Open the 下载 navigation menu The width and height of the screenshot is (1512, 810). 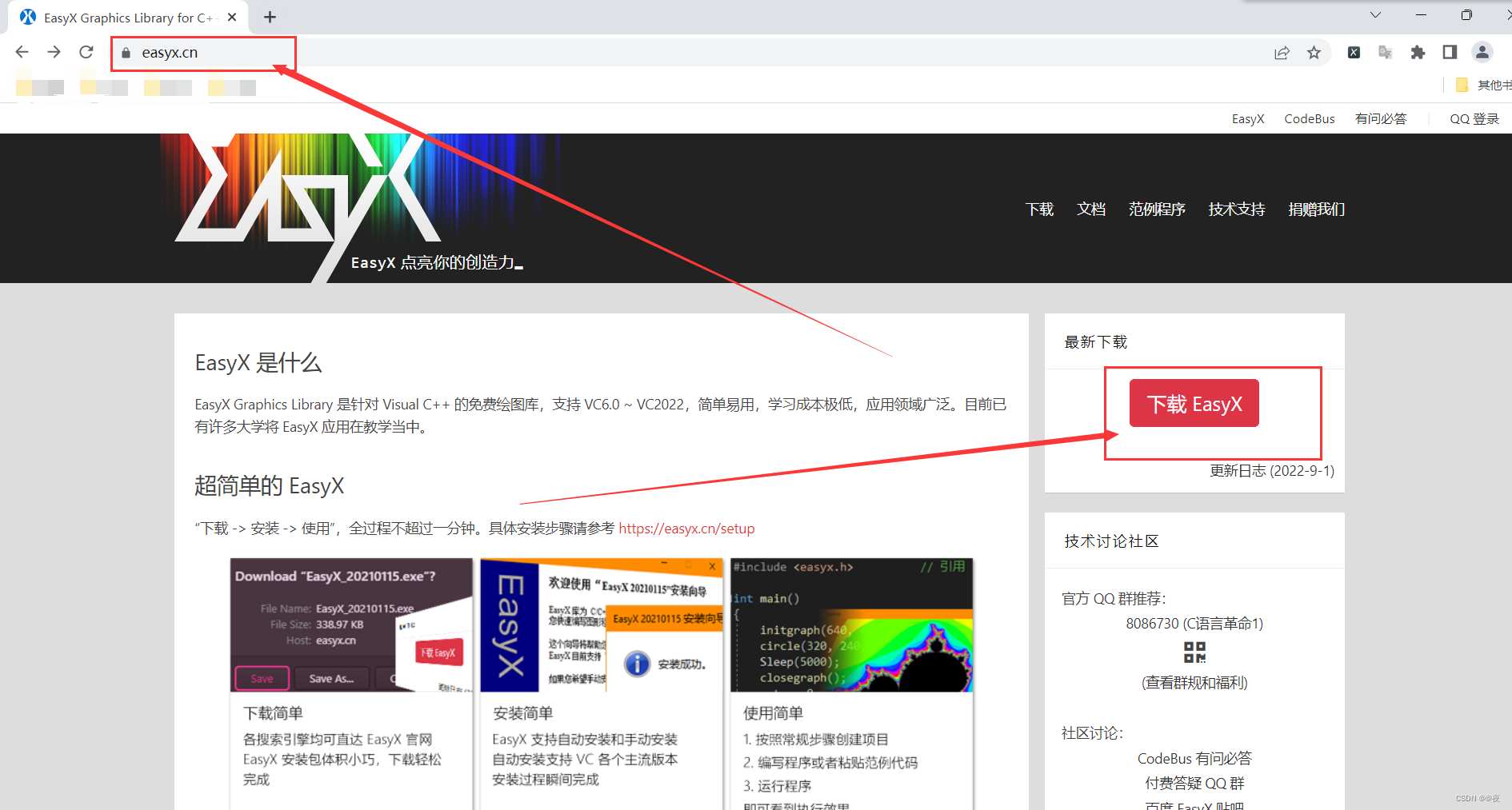point(1039,209)
